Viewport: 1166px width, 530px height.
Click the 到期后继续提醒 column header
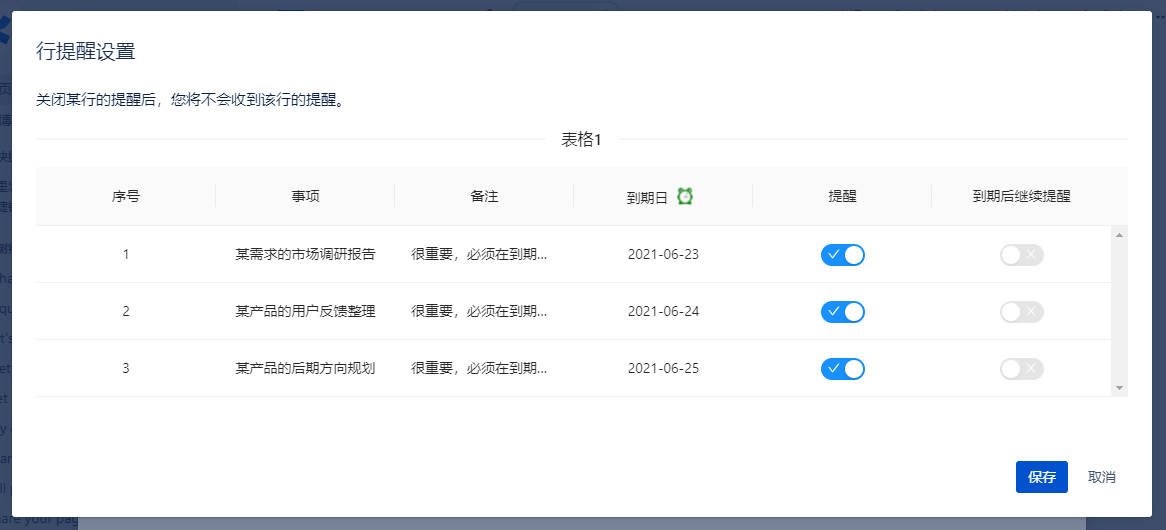(x=1021, y=196)
